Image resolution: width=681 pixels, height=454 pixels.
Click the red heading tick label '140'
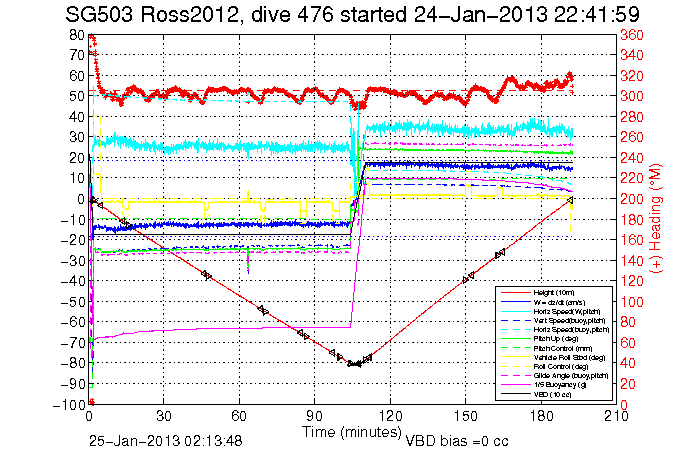(x=632, y=261)
